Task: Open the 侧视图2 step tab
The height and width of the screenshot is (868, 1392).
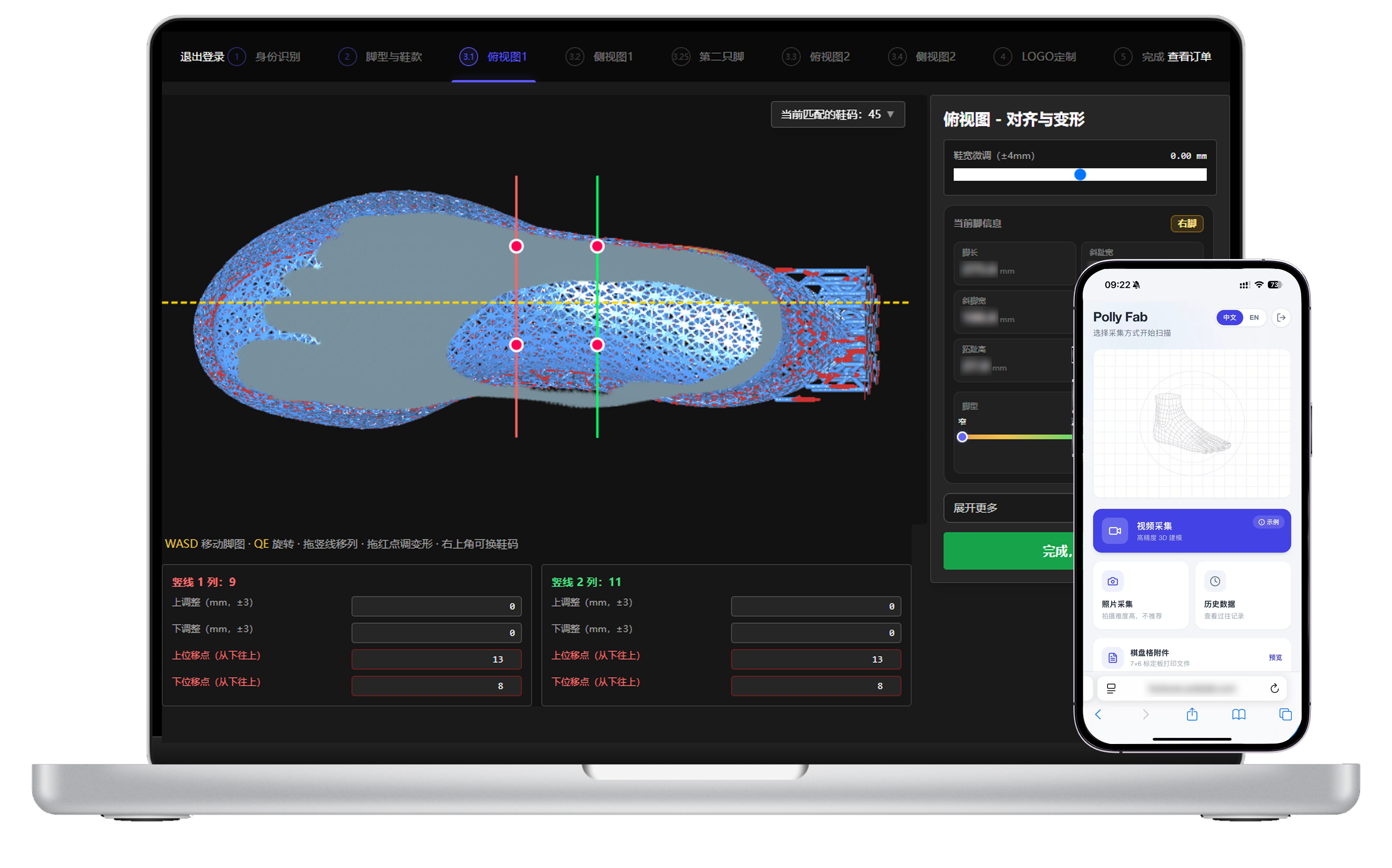Action: click(922, 57)
